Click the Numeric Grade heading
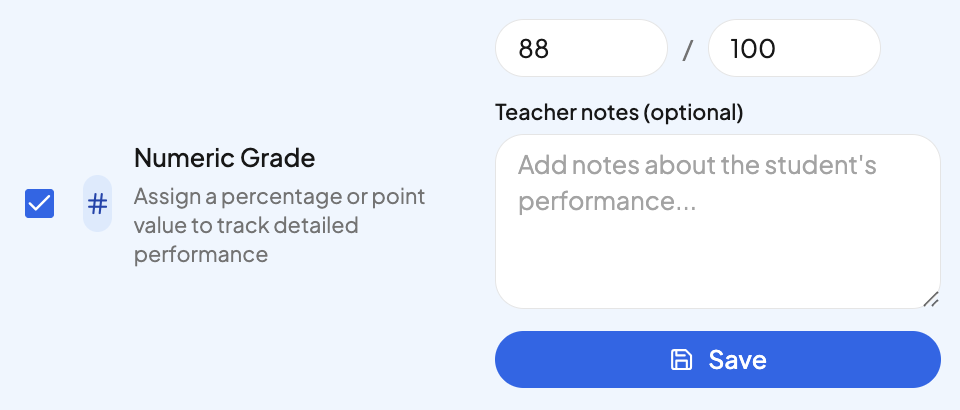This screenshot has width=960, height=410. pyautogui.click(x=225, y=158)
